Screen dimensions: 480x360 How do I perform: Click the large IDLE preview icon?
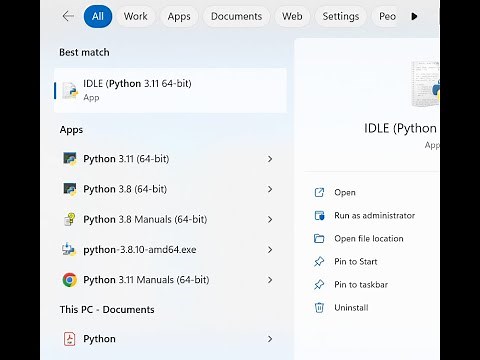pos(426,84)
